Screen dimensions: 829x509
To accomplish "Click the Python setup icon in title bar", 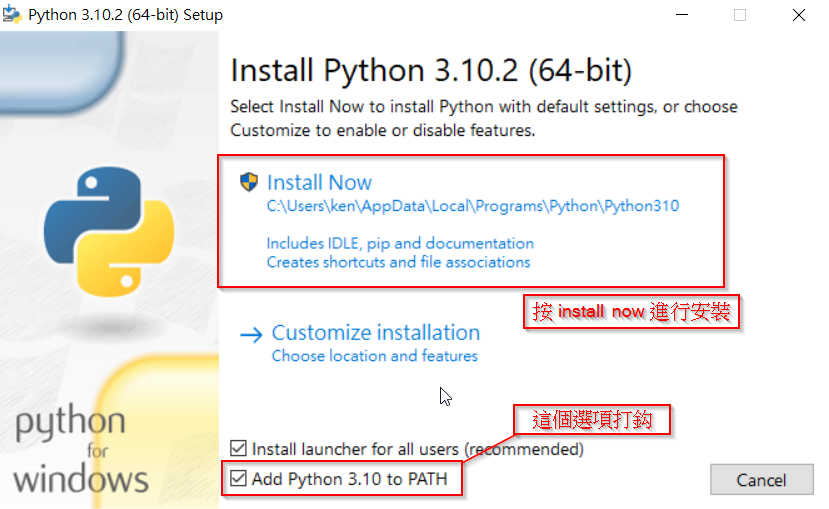I will pyautogui.click(x=13, y=15).
